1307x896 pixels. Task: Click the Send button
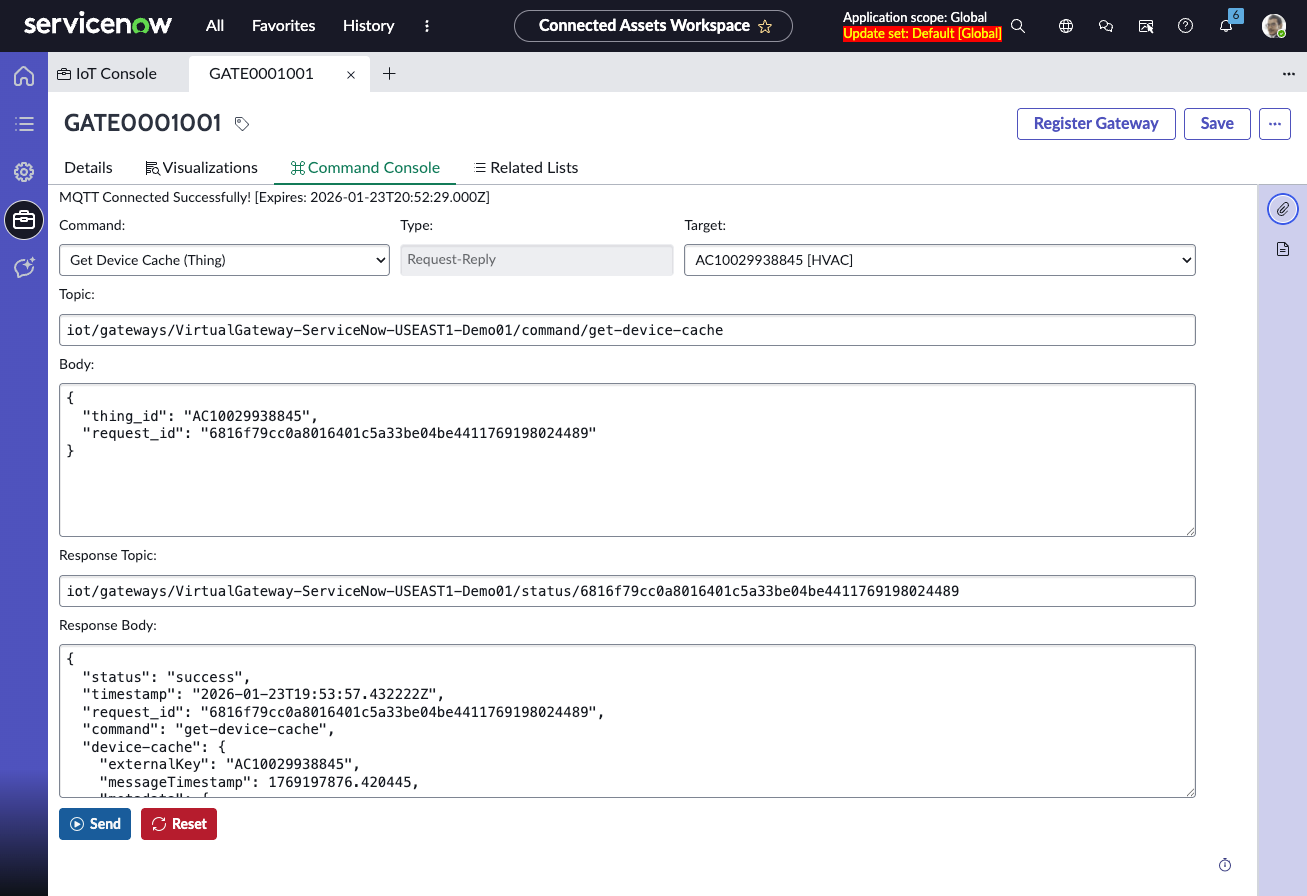click(95, 824)
